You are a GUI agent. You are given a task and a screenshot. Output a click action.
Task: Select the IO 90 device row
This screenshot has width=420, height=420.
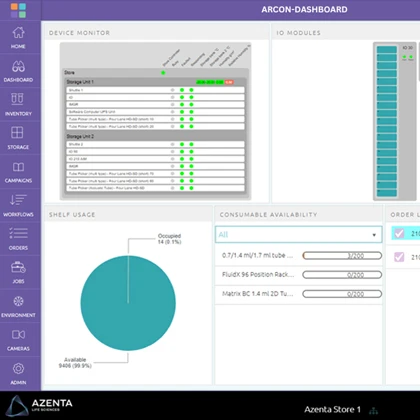coord(155,152)
